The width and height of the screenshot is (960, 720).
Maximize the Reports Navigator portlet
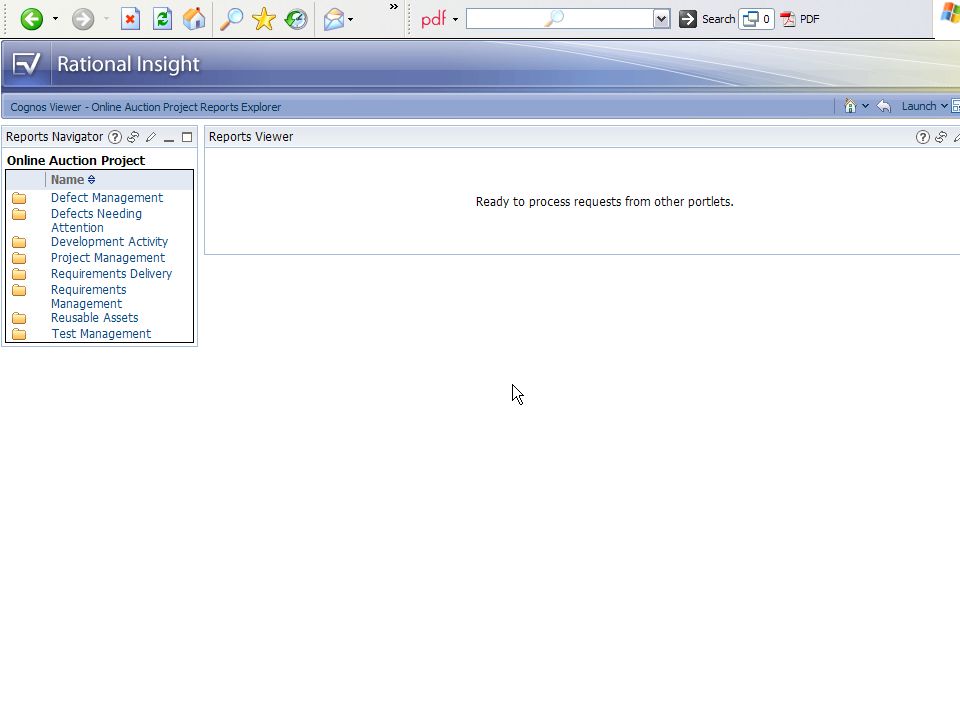[187, 137]
